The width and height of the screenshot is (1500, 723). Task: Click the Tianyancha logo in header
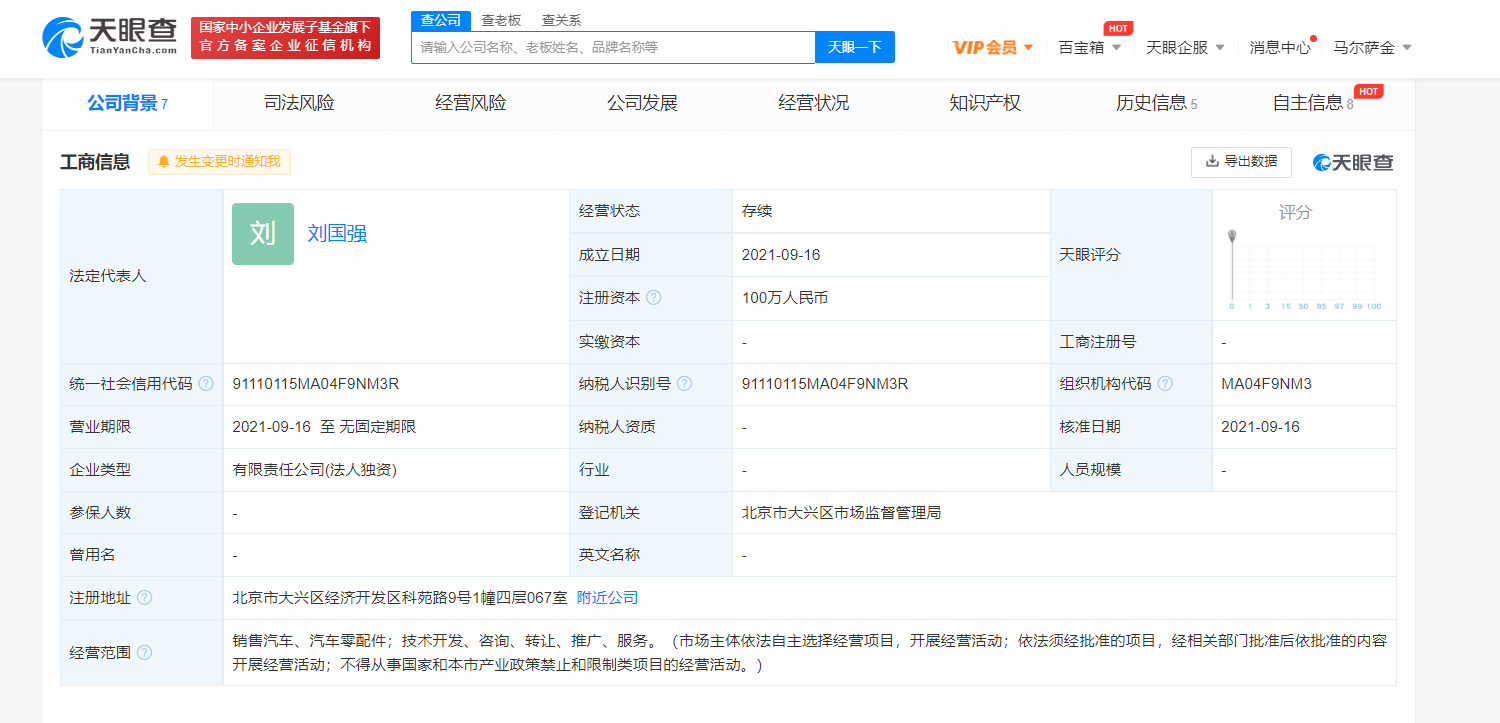coord(110,37)
